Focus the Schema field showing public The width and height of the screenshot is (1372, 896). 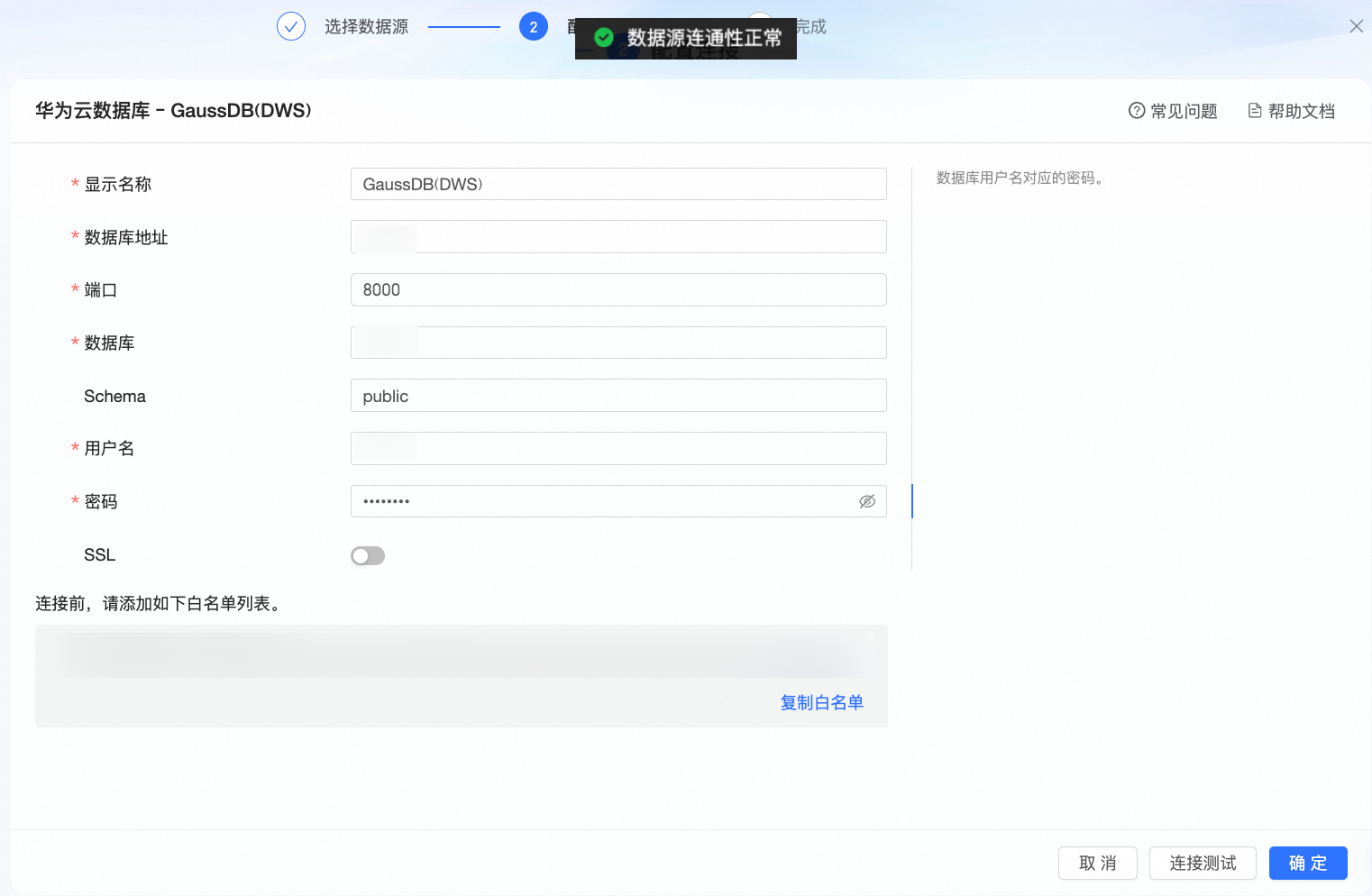(x=618, y=396)
